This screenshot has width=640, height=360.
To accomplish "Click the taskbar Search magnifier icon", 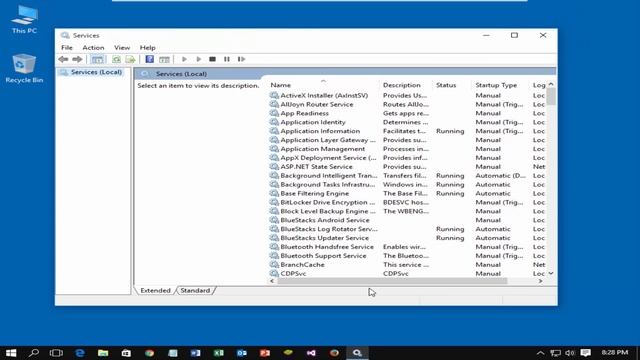I will coord(33,353).
